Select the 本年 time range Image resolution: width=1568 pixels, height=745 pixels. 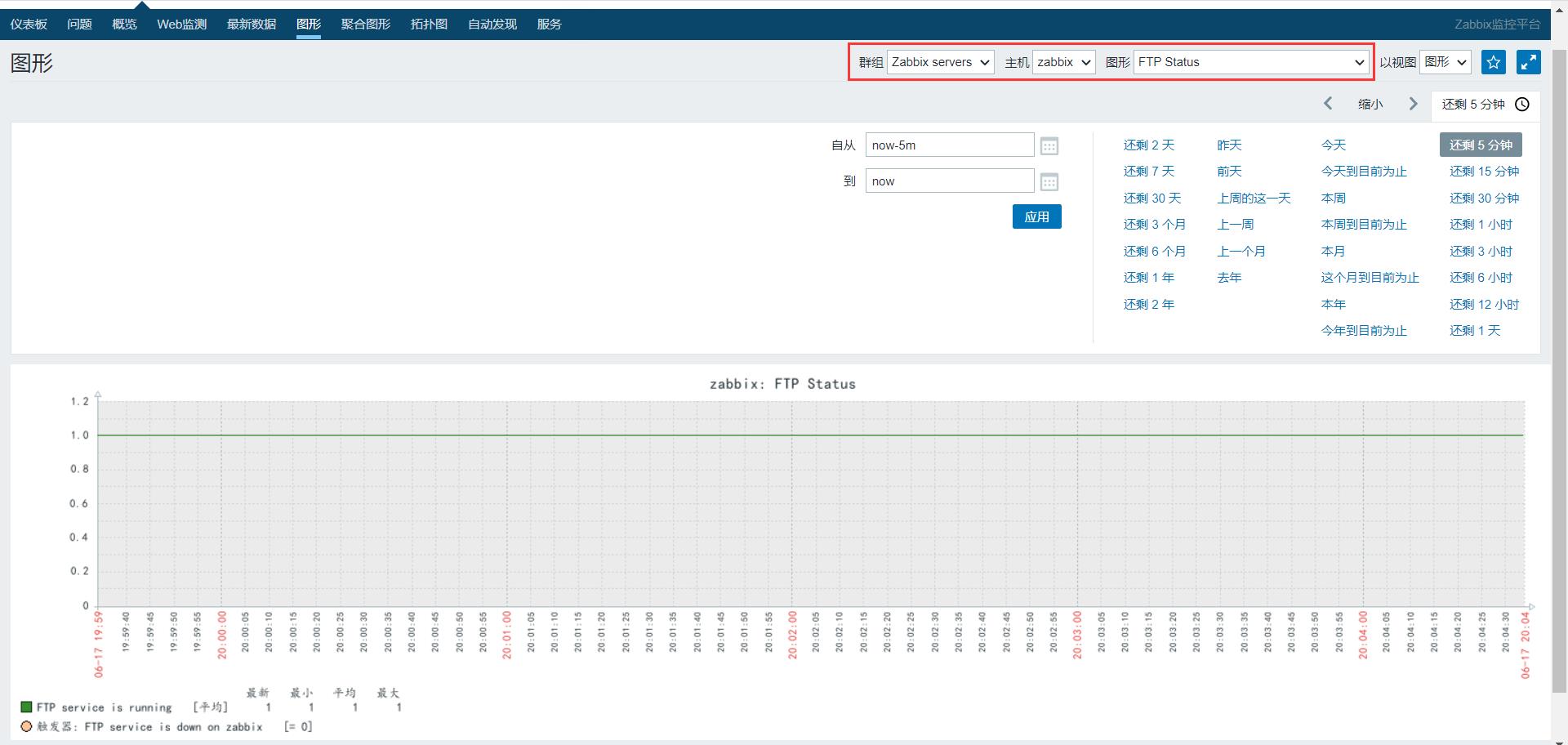pyautogui.click(x=1334, y=305)
